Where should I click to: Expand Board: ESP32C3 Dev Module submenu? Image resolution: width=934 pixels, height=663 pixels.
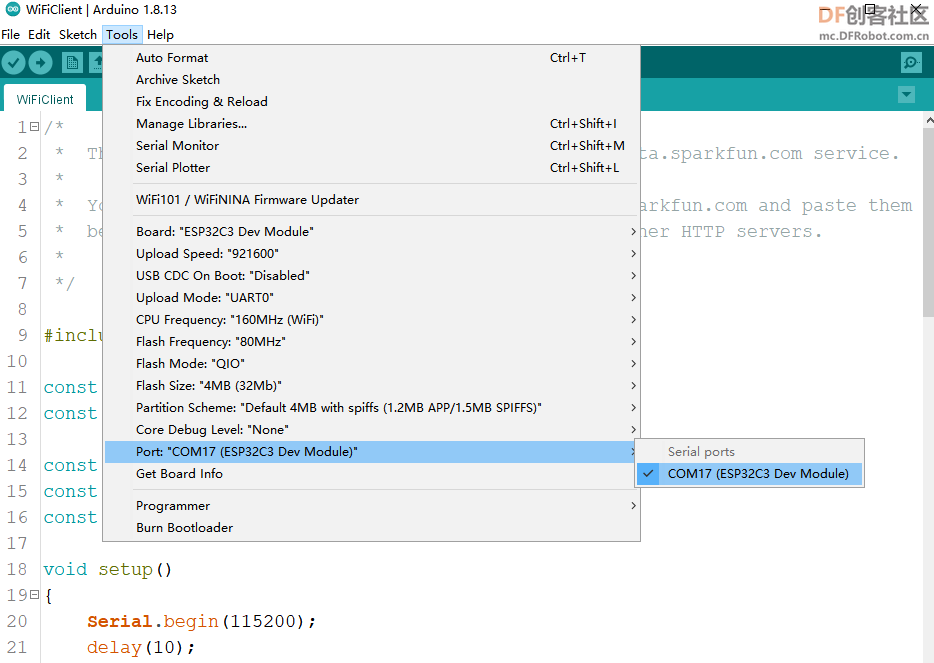tap(371, 232)
